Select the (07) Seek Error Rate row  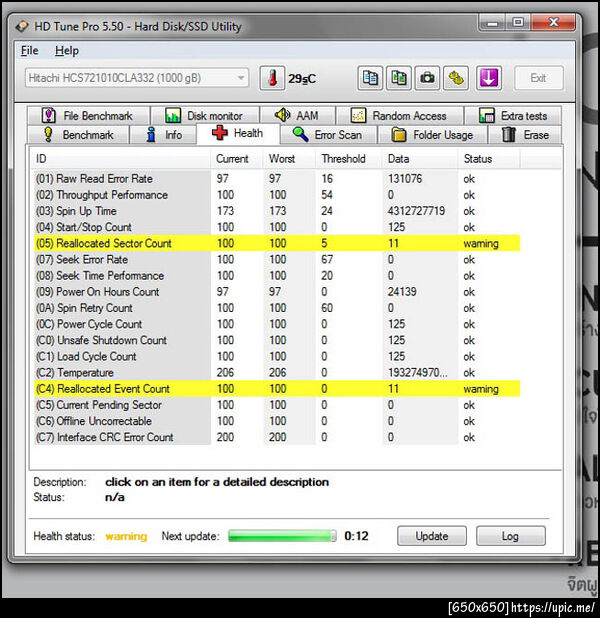click(x=277, y=259)
